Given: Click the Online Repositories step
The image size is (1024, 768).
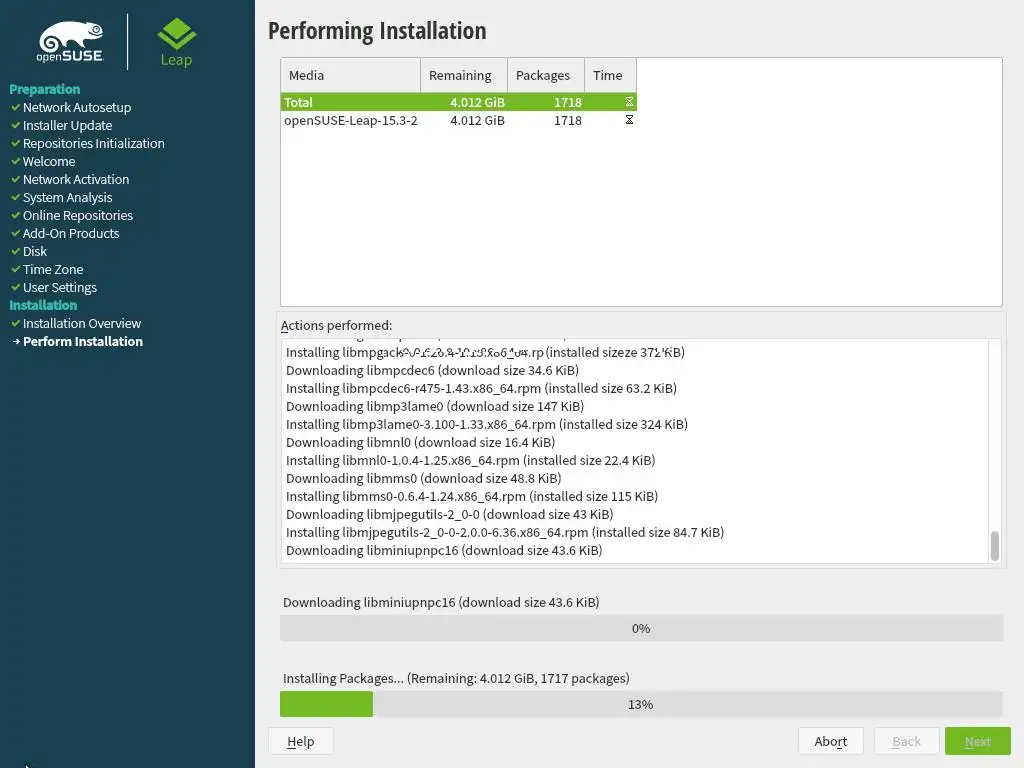Looking at the screenshot, I should [x=78, y=216].
